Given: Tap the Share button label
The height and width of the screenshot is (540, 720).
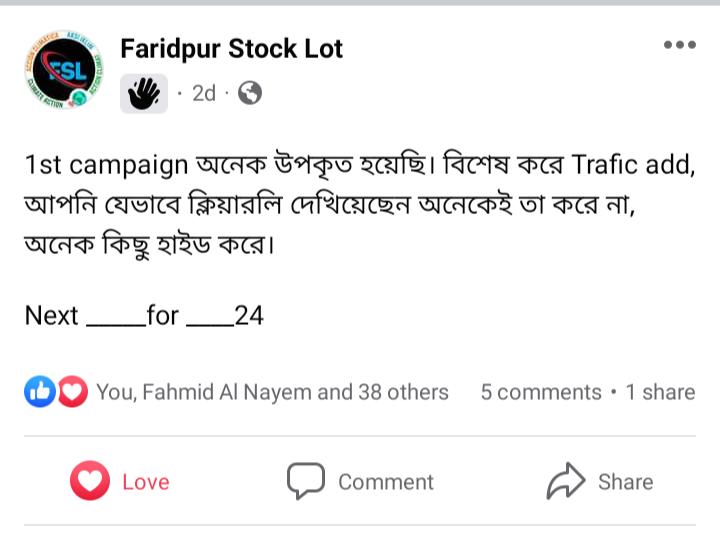Looking at the screenshot, I should [x=625, y=482].
